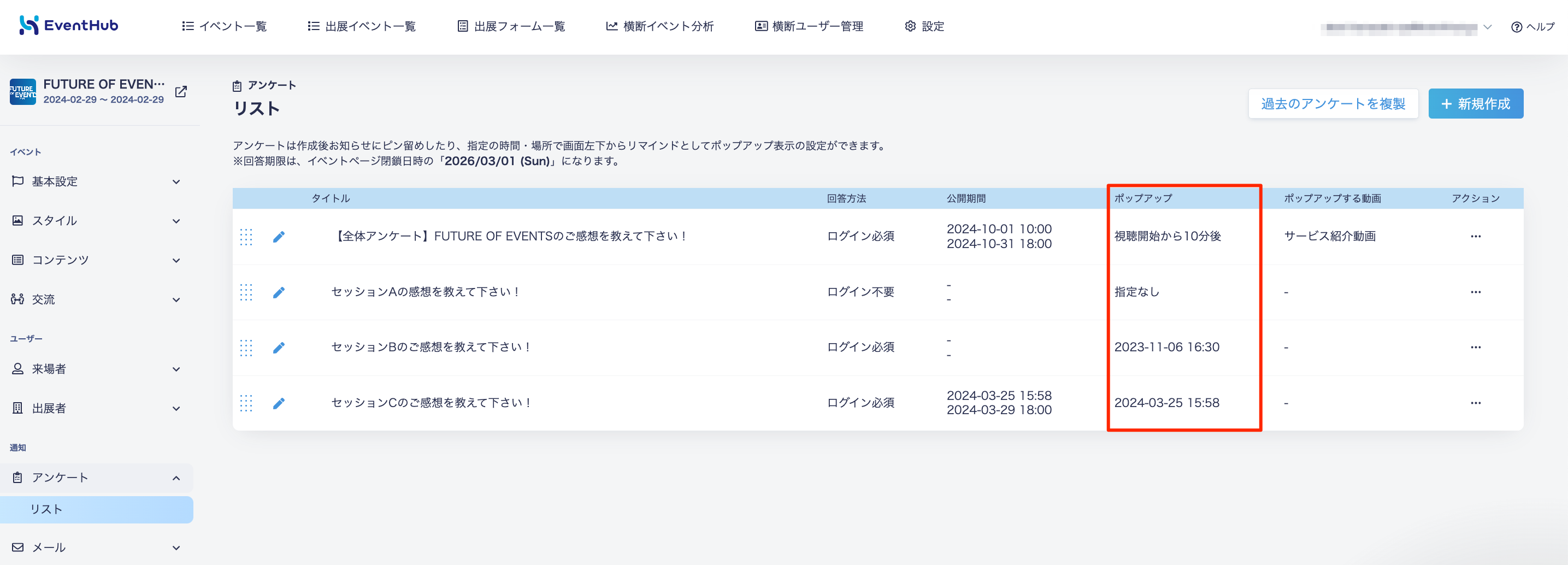This screenshot has width=1568, height=565.
Task: Click the binoculars icon next to 交流
Action: coord(17,299)
